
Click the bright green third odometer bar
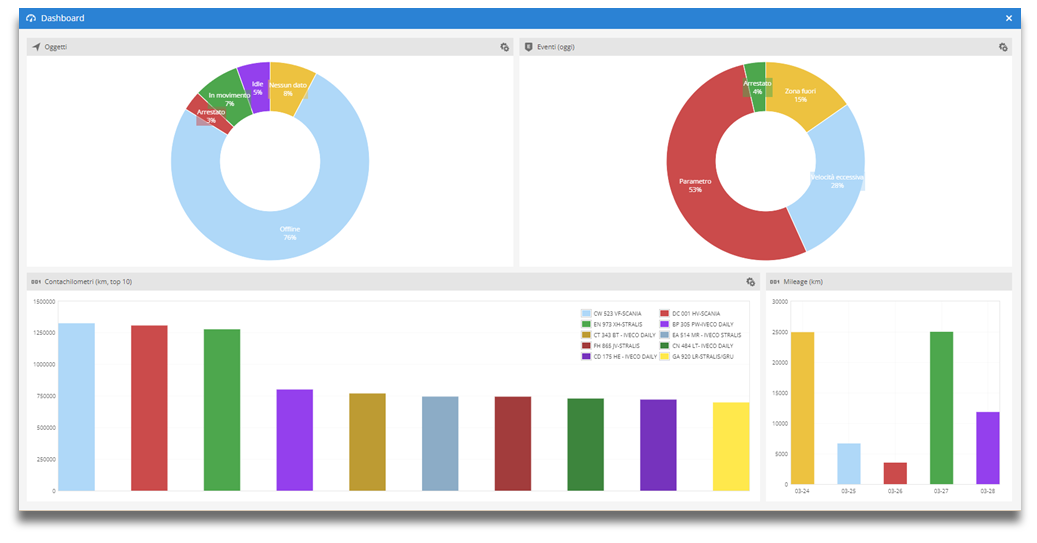click(x=222, y=410)
